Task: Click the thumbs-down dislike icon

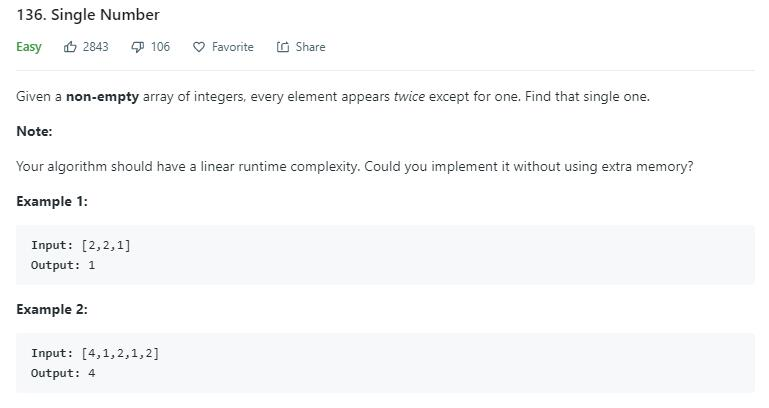Action: coord(138,47)
